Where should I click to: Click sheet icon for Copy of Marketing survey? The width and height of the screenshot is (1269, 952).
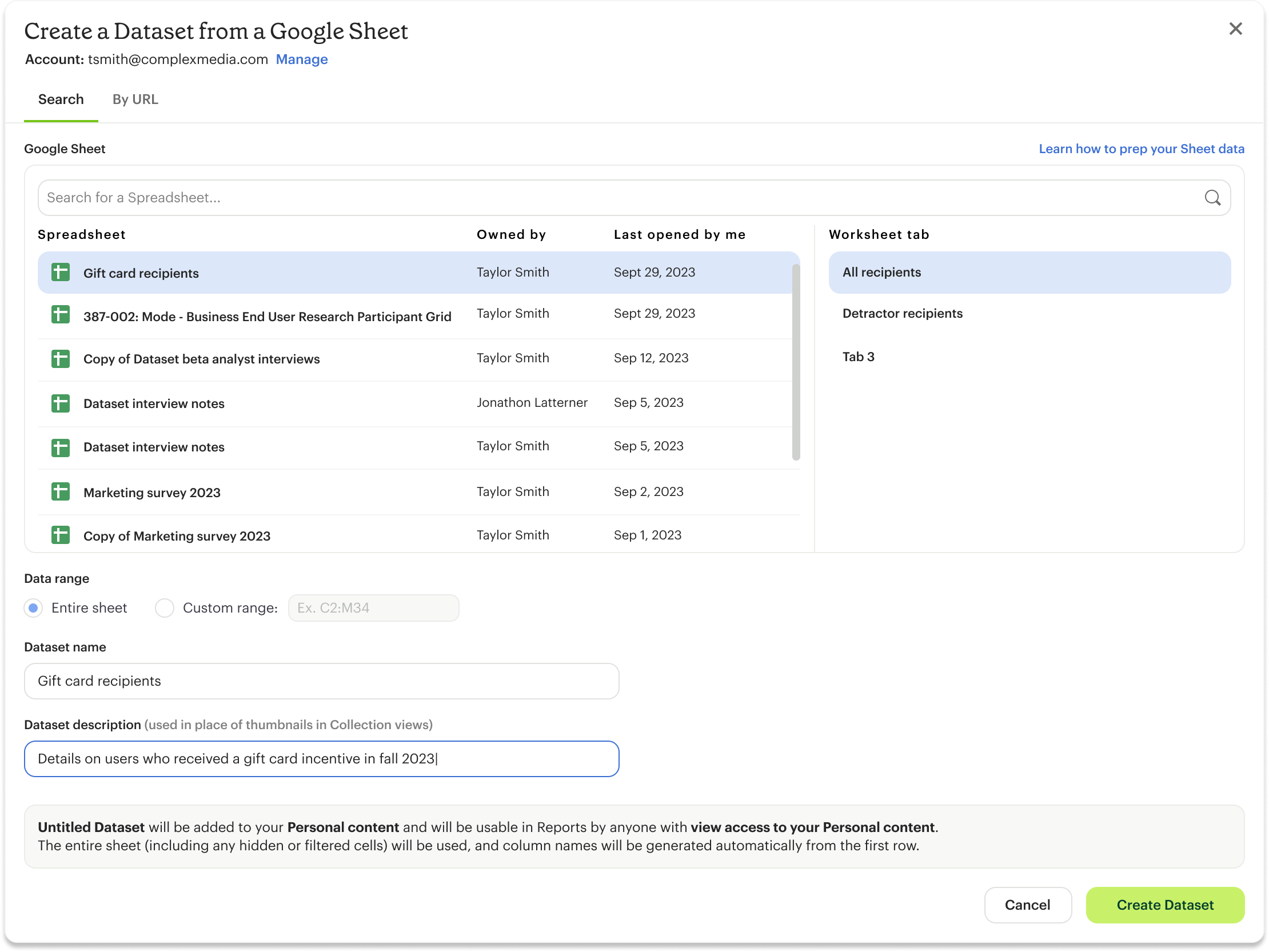pos(60,535)
